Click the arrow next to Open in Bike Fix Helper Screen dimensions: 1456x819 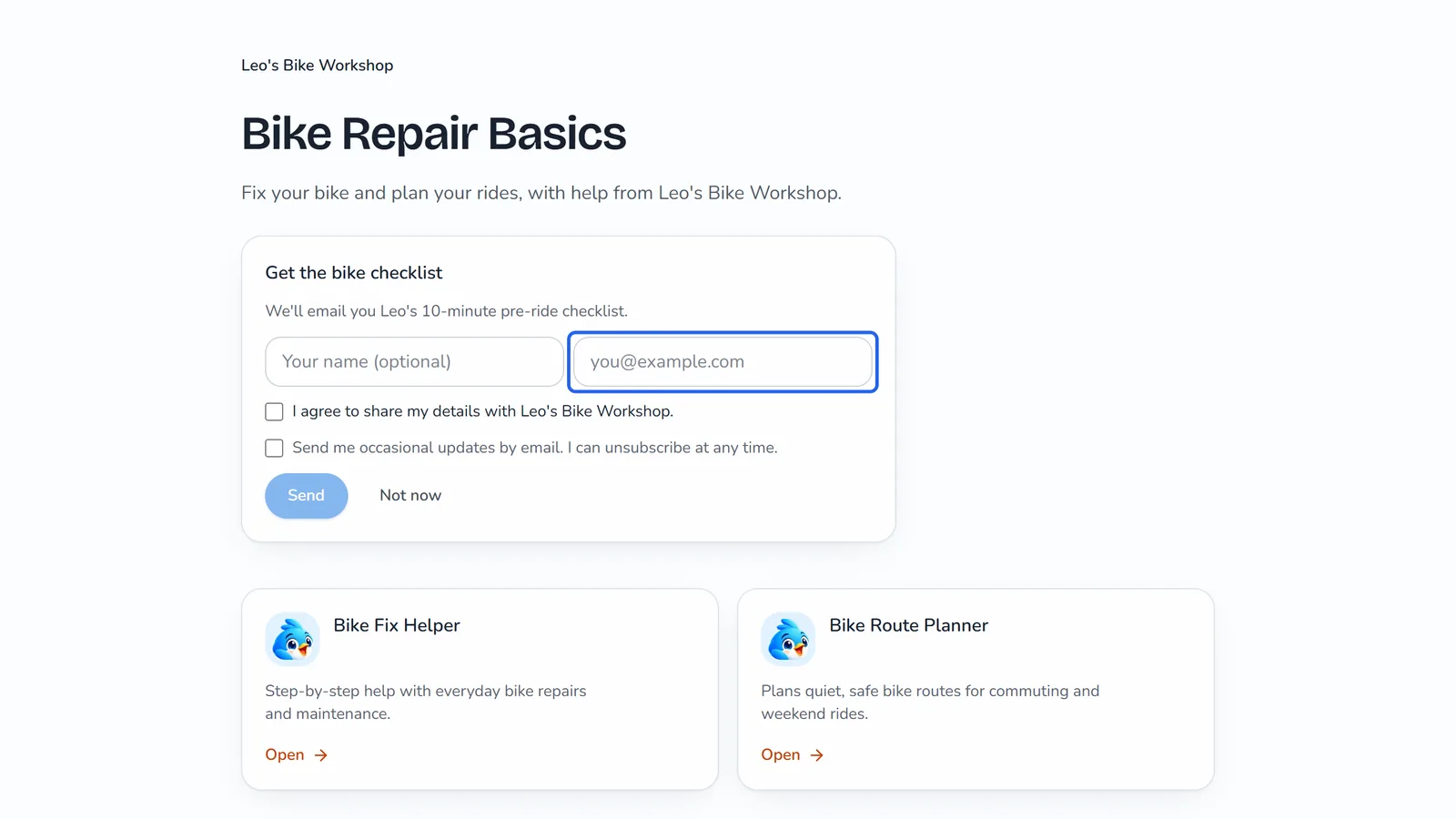tap(320, 755)
